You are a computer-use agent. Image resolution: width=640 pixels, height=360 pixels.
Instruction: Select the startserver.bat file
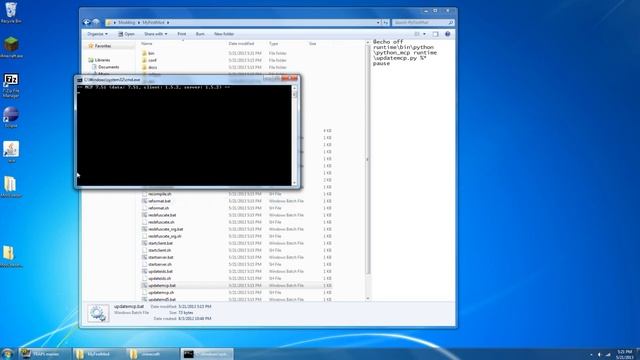(x=161, y=257)
